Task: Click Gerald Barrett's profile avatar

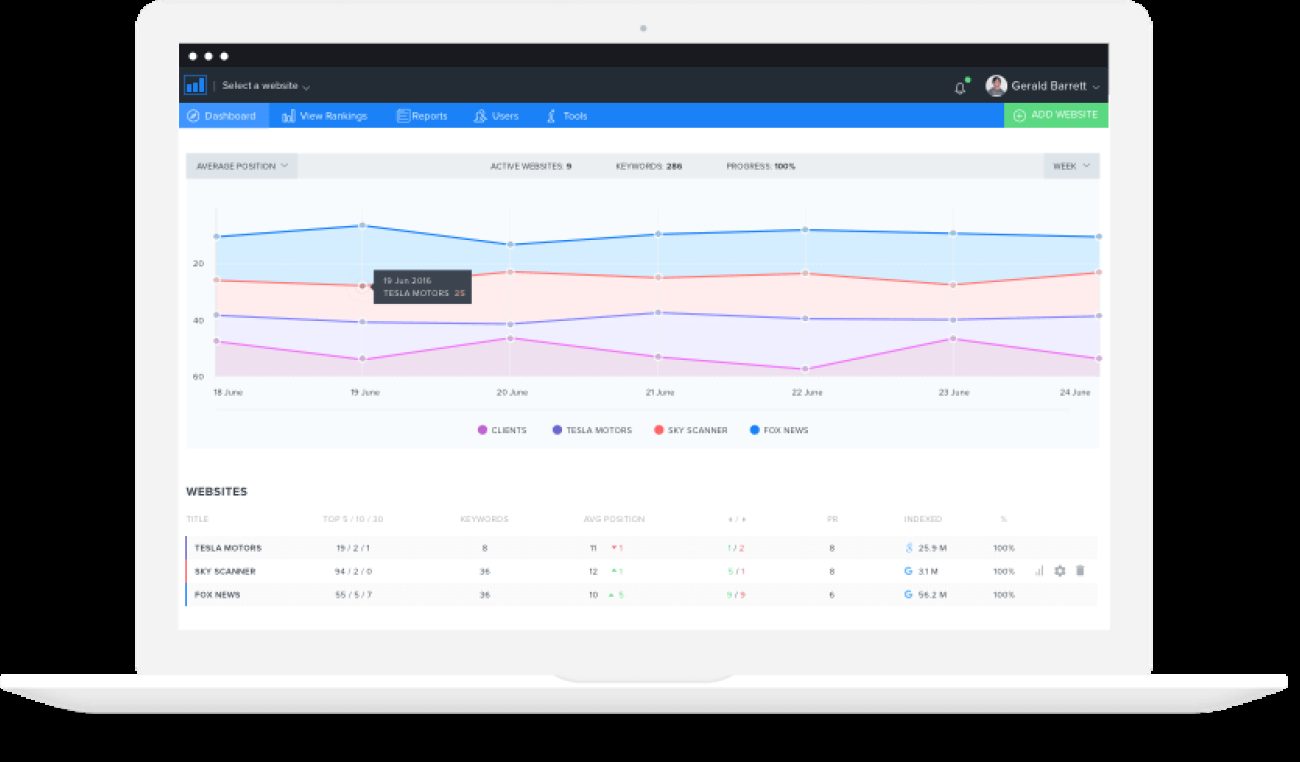Action: tap(995, 86)
